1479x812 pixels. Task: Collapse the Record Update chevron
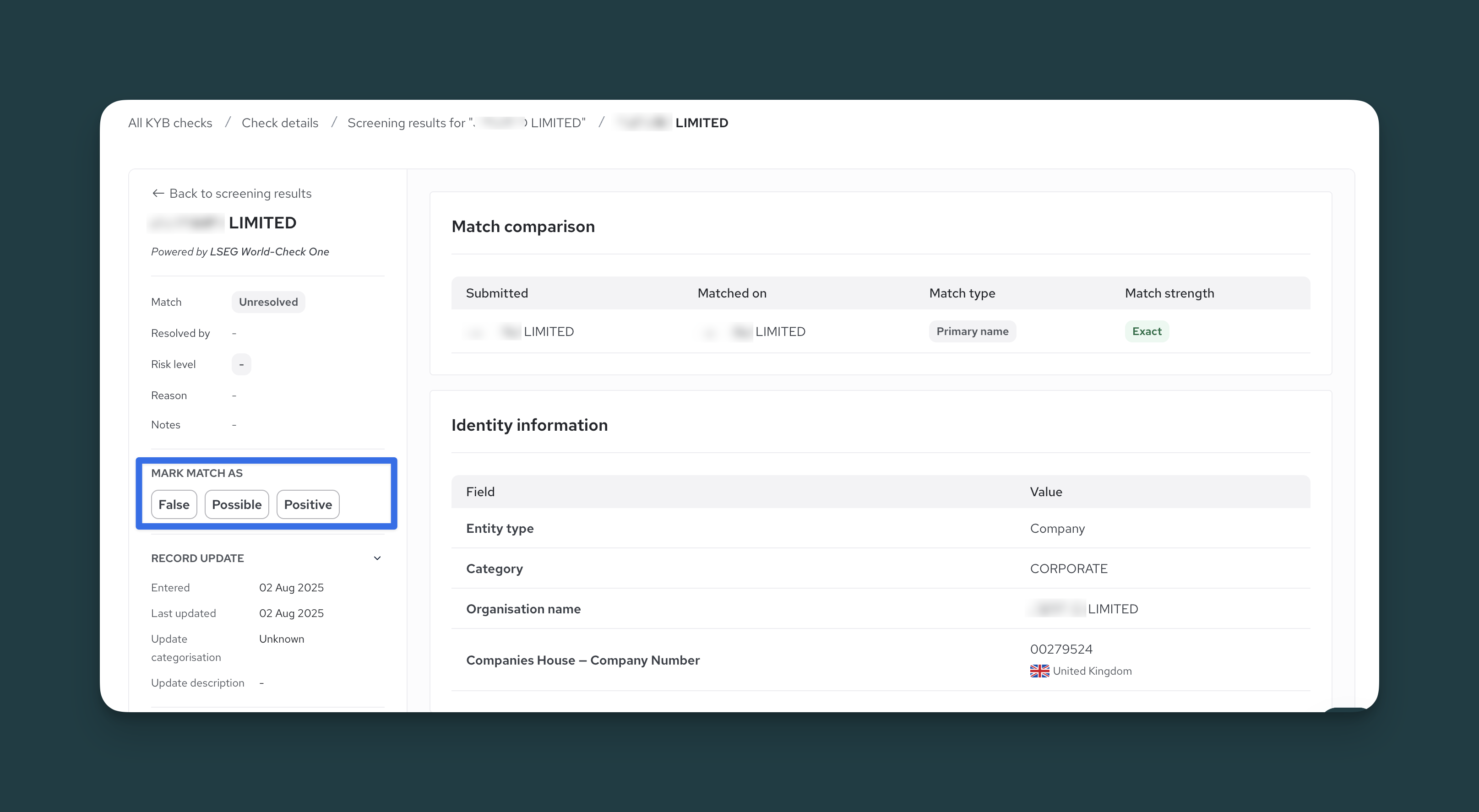coord(377,558)
